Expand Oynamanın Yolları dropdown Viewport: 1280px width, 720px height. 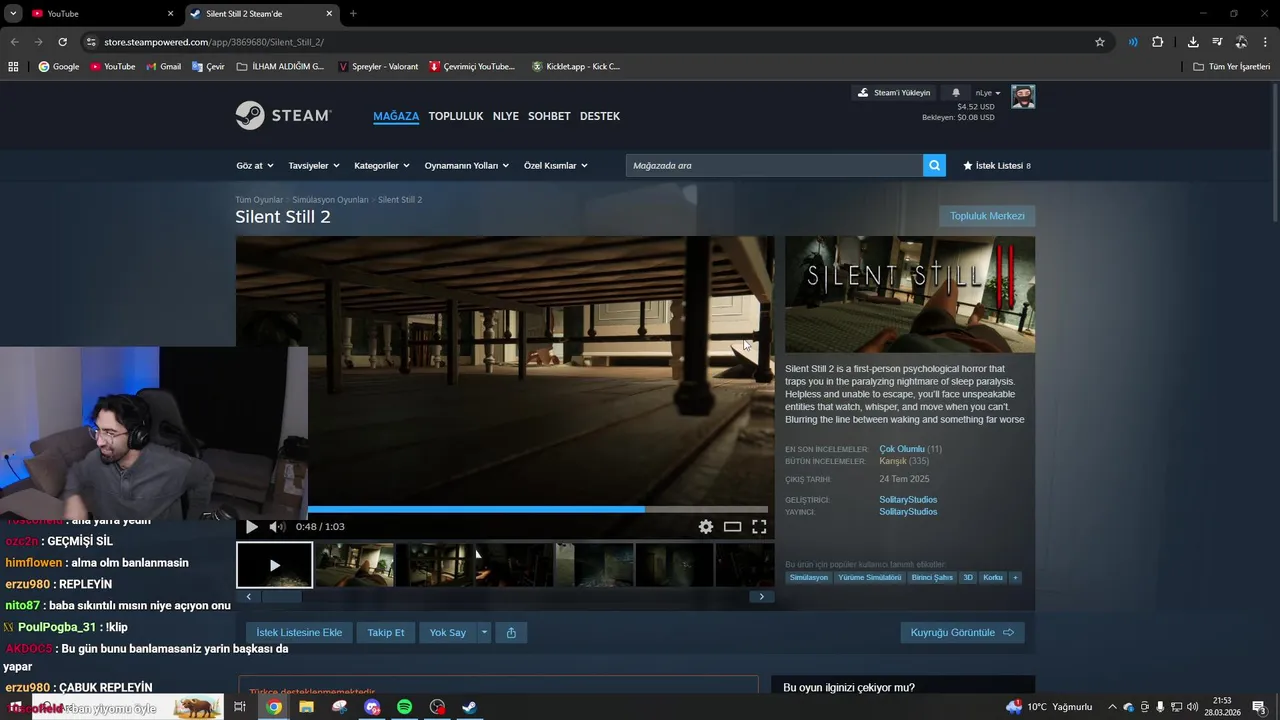(x=467, y=165)
